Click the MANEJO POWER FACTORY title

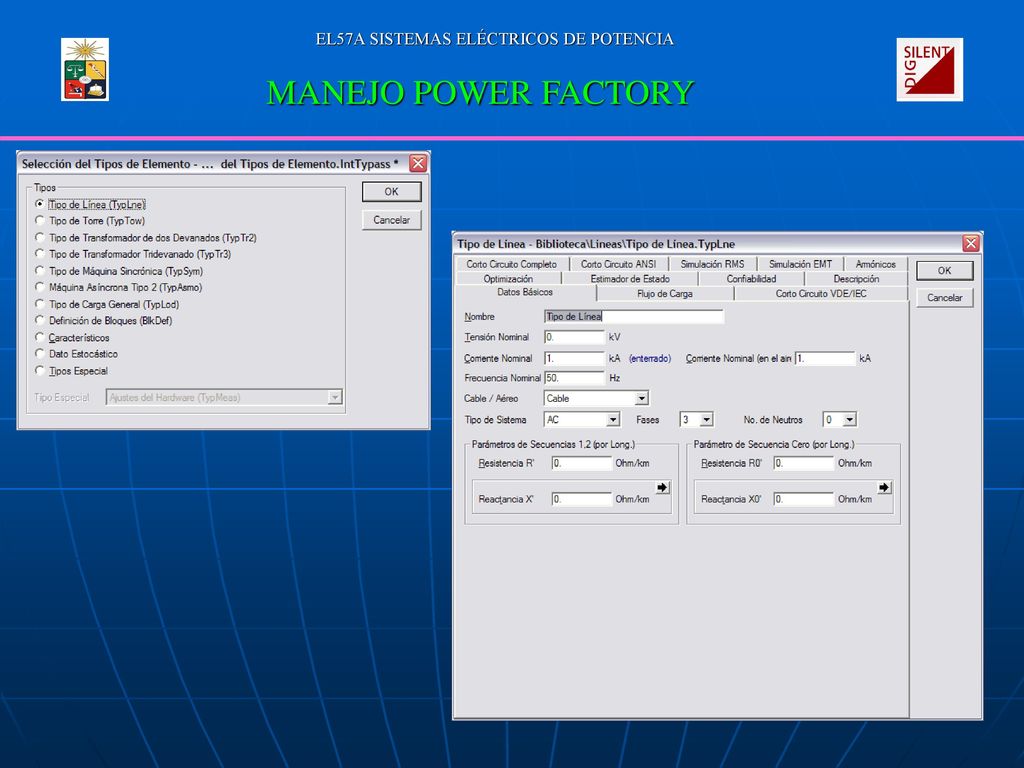pyautogui.click(x=480, y=92)
